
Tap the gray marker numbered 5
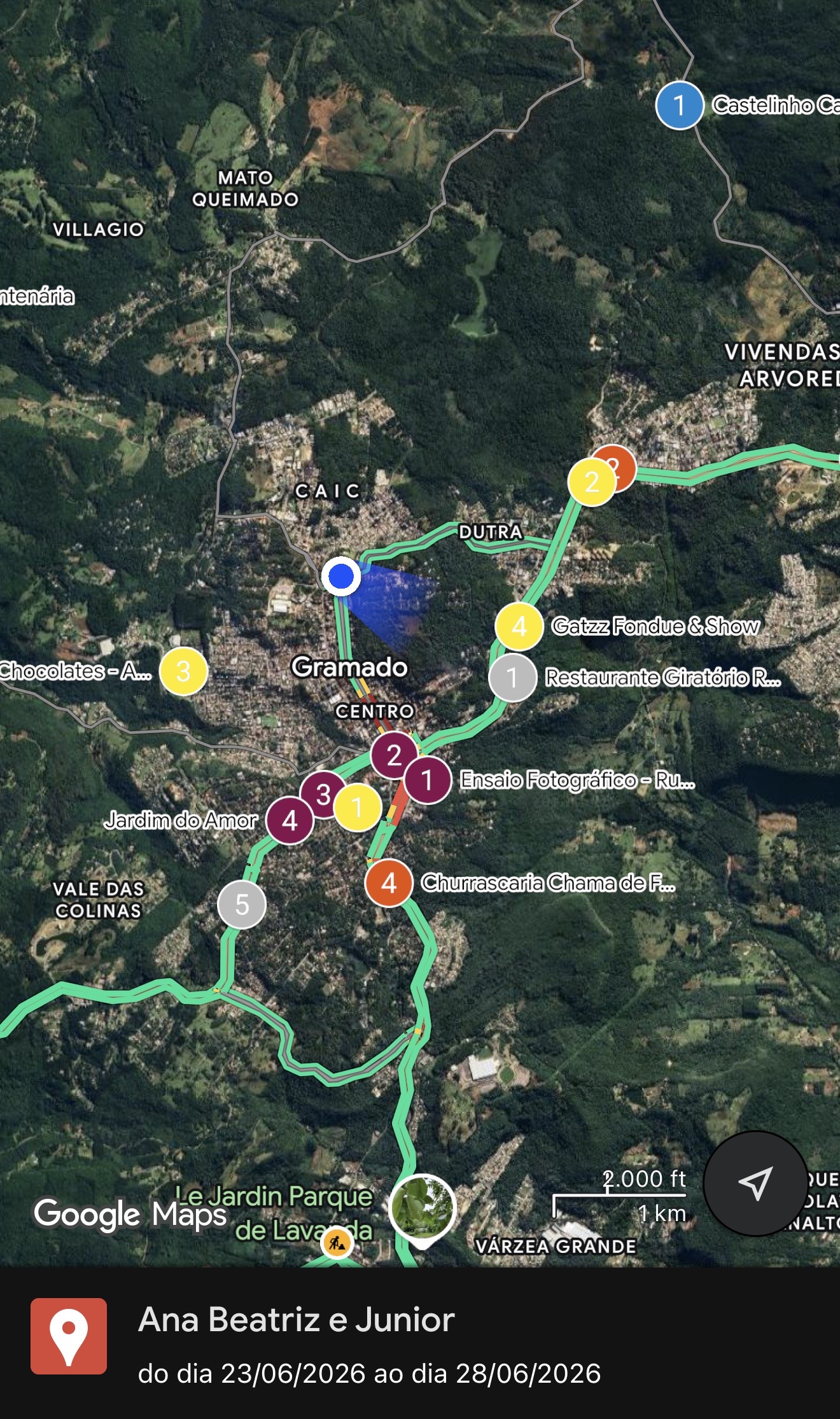pos(242,904)
